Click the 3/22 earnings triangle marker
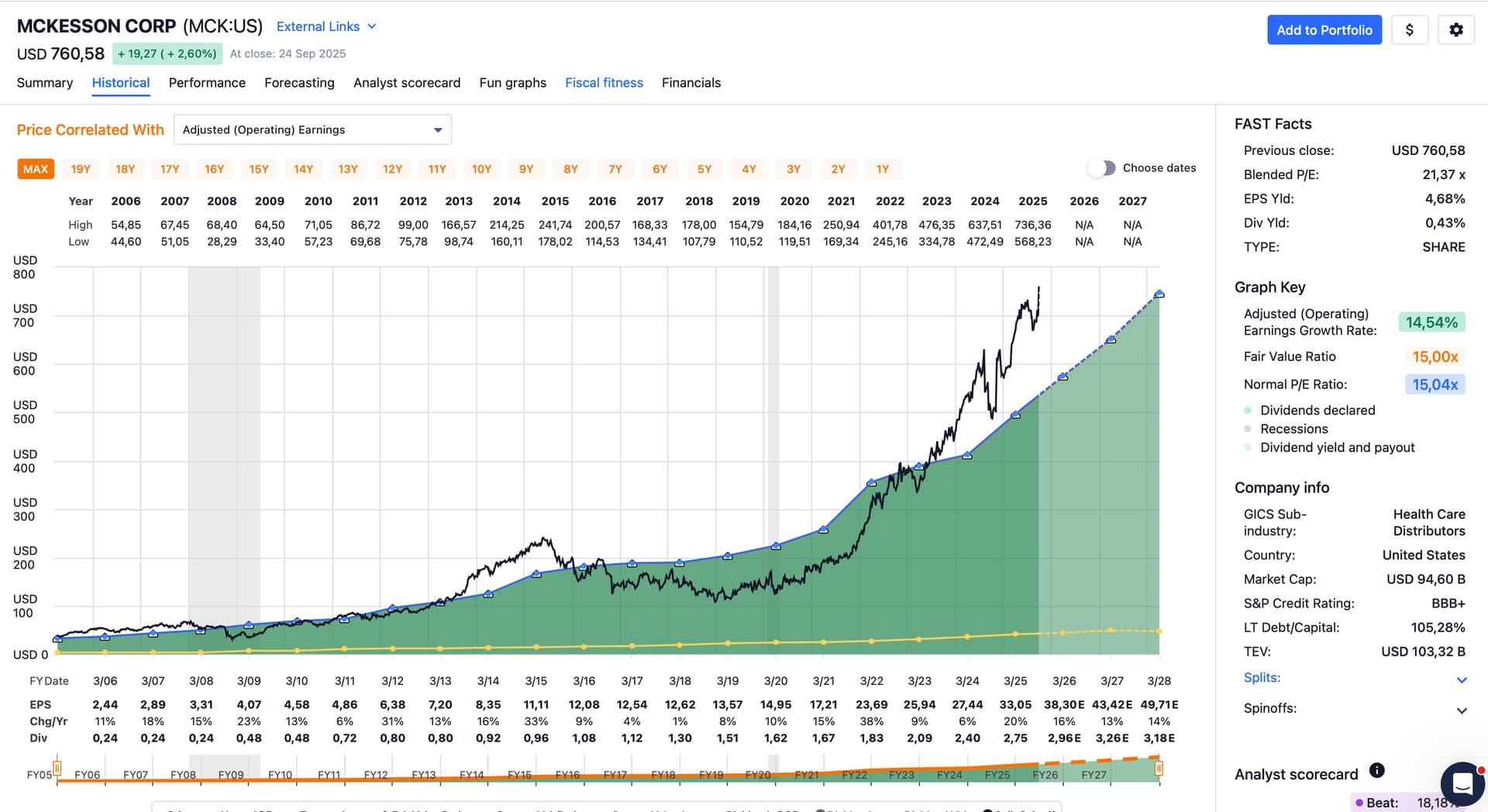 pos(871,483)
